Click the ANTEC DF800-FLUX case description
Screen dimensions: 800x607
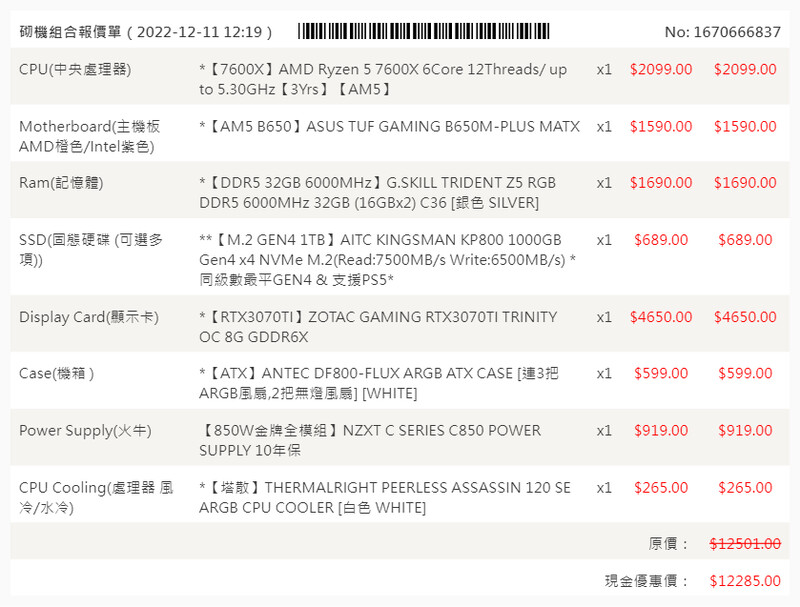tap(379, 383)
